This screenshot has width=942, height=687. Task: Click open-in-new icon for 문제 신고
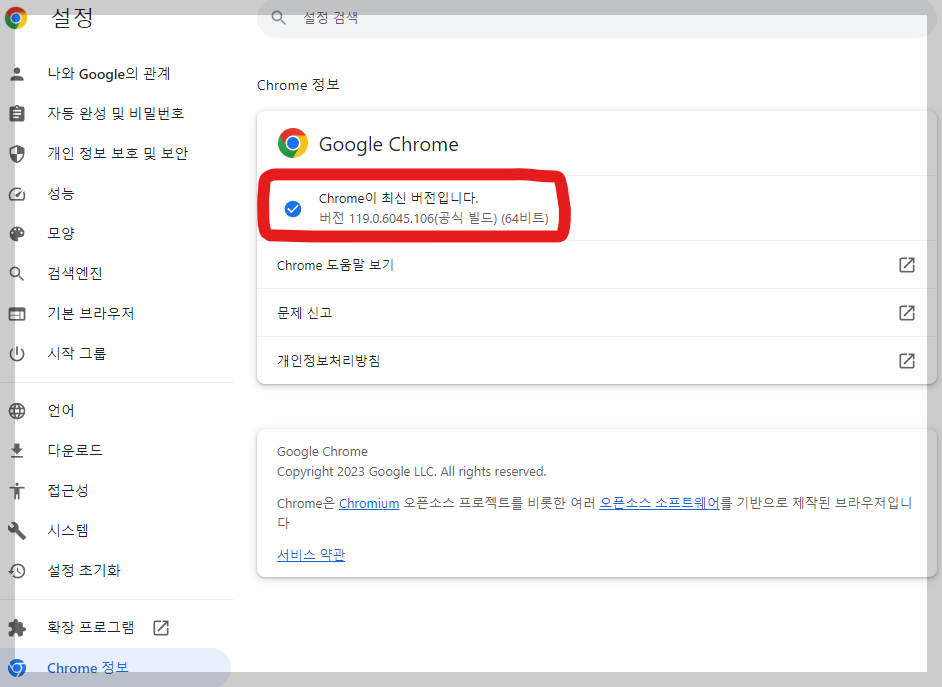point(907,313)
